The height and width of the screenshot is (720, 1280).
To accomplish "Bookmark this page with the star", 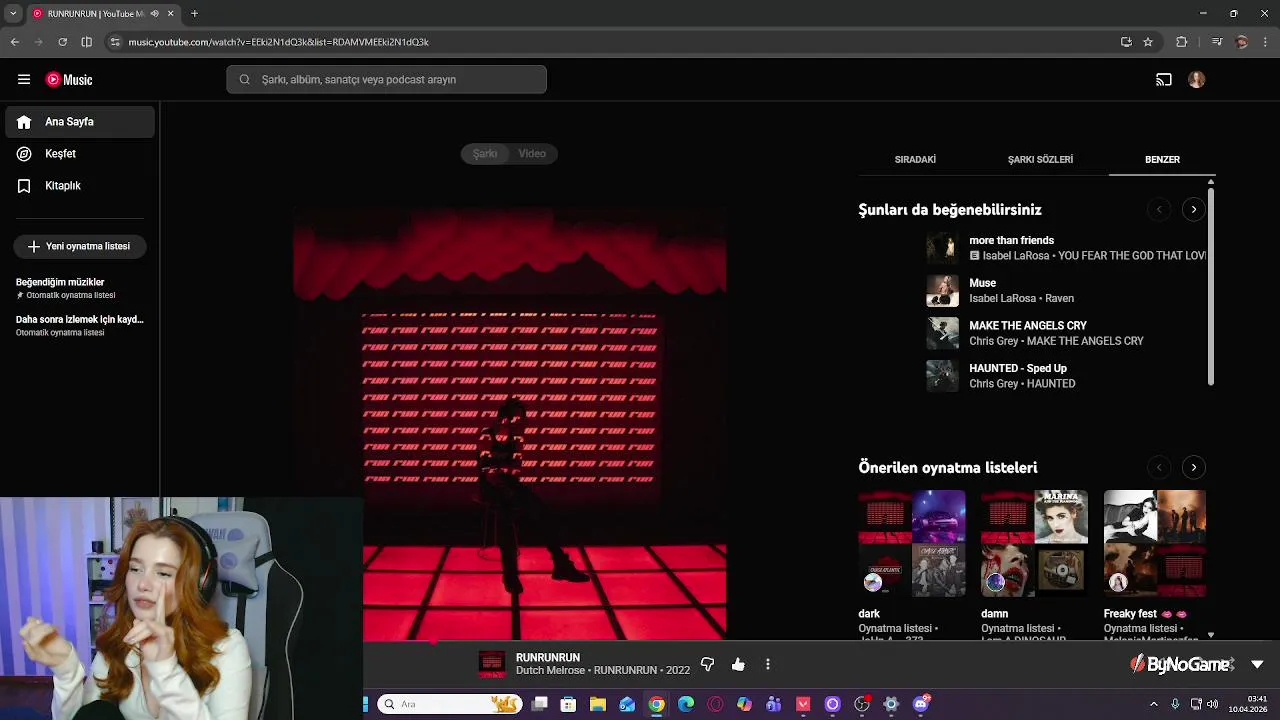I will tap(1148, 42).
